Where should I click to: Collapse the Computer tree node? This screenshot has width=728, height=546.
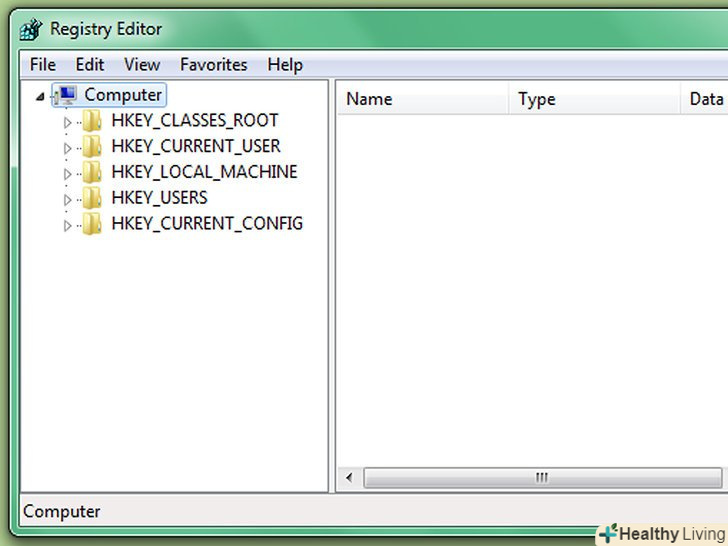40,97
